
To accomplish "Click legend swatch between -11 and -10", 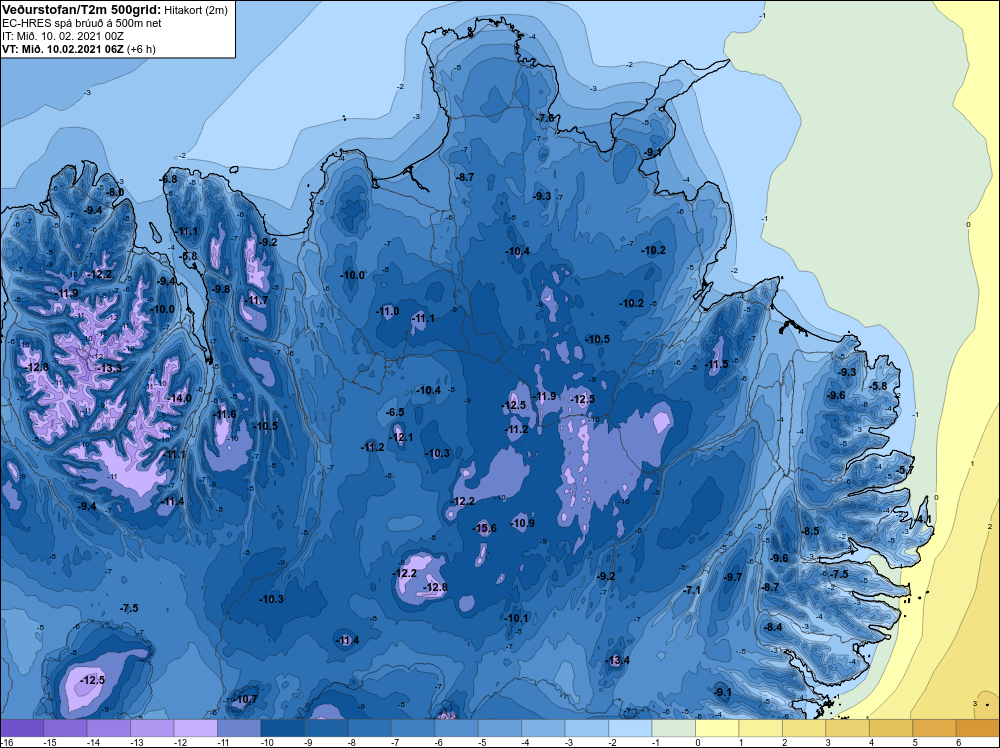I will [x=239, y=728].
